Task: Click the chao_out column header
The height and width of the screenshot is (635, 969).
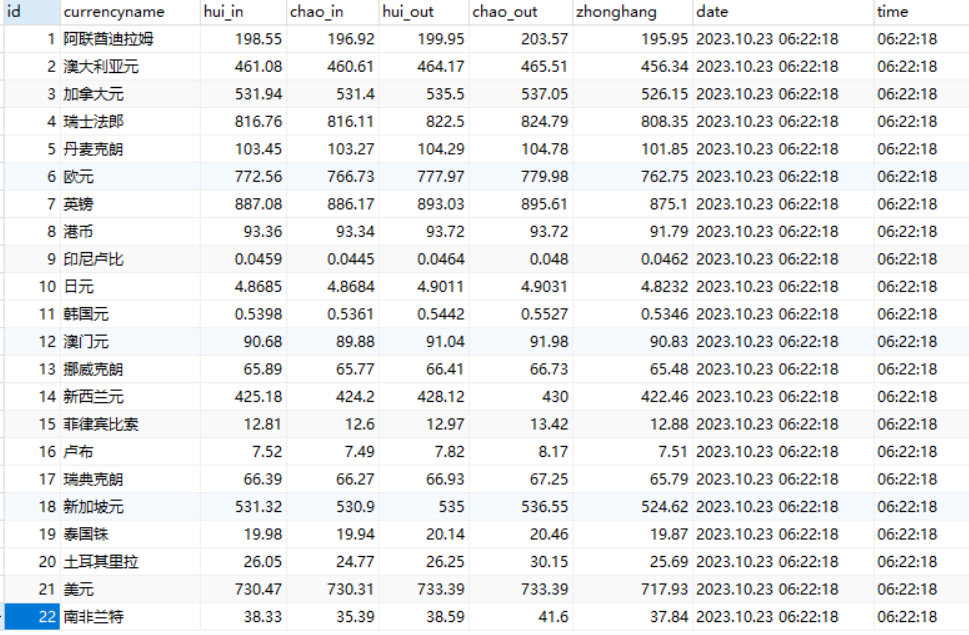Action: point(521,12)
